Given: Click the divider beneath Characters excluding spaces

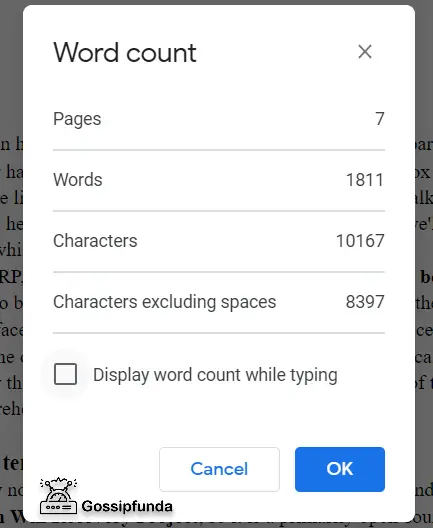Looking at the screenshot, I should tap(219, 333).
